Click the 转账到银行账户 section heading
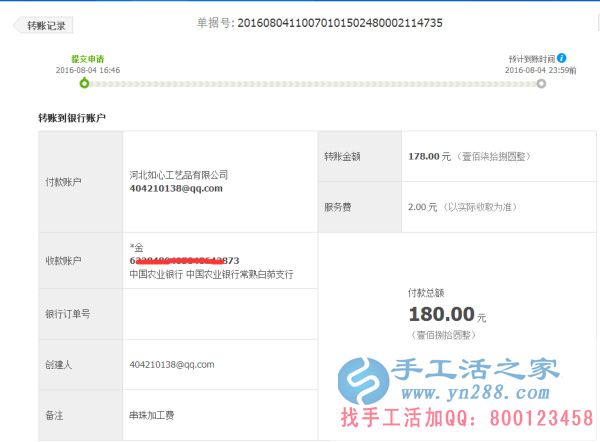600x442 pixels. [x=79, y=118]
